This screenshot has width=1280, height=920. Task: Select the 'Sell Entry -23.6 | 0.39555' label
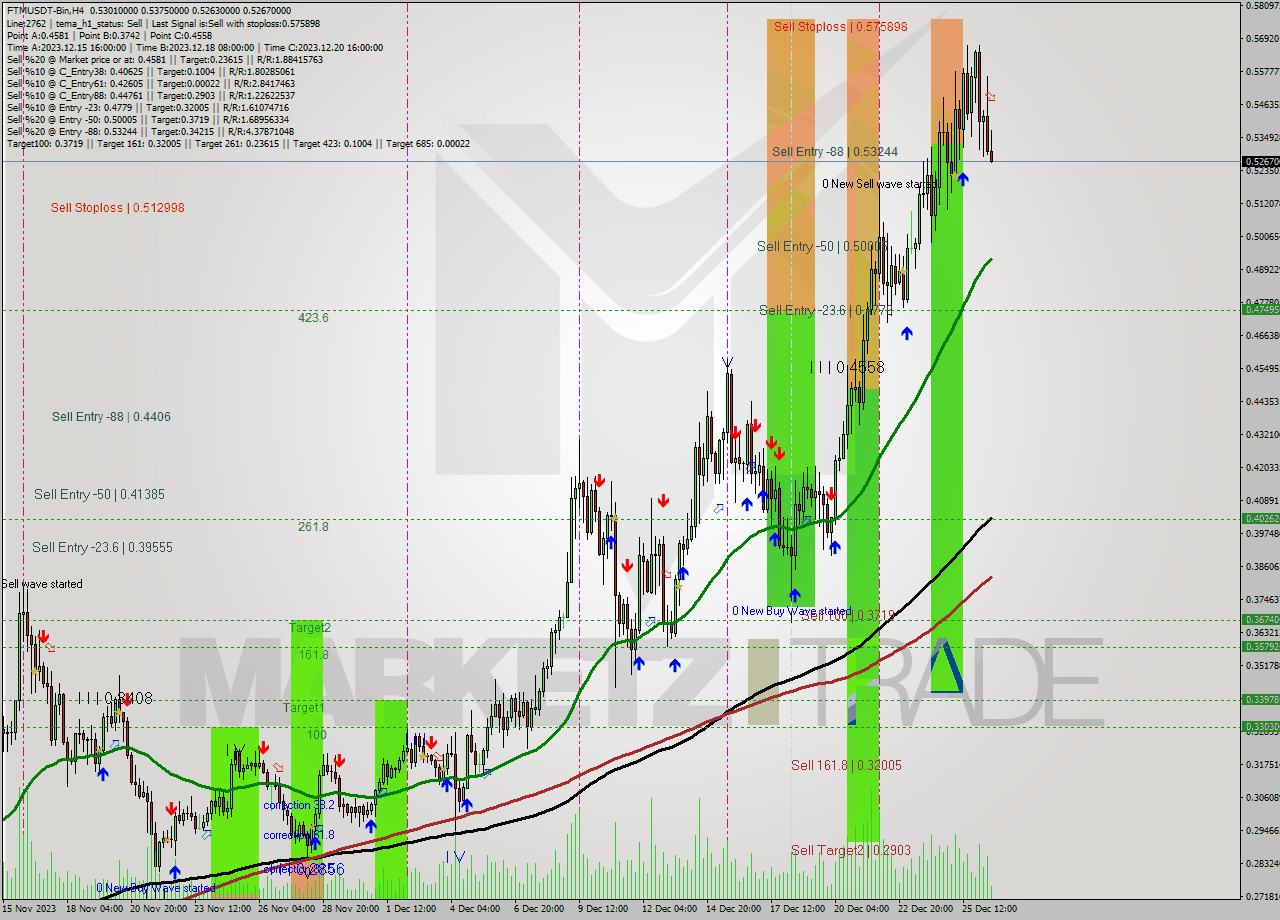[x=102, y=548]
